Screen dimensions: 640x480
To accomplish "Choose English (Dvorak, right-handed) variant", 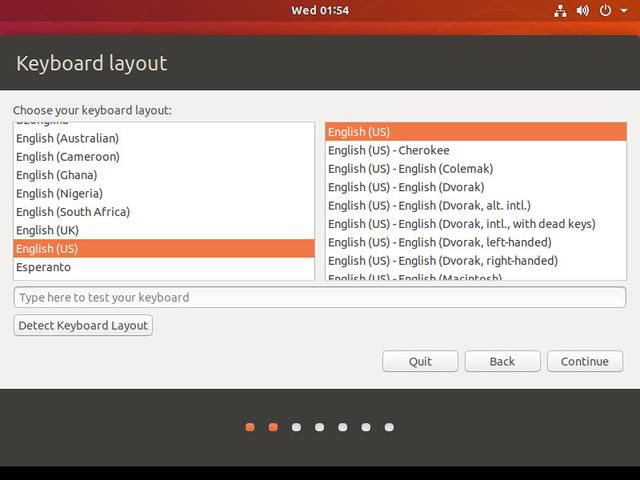I will click(476, 260).
